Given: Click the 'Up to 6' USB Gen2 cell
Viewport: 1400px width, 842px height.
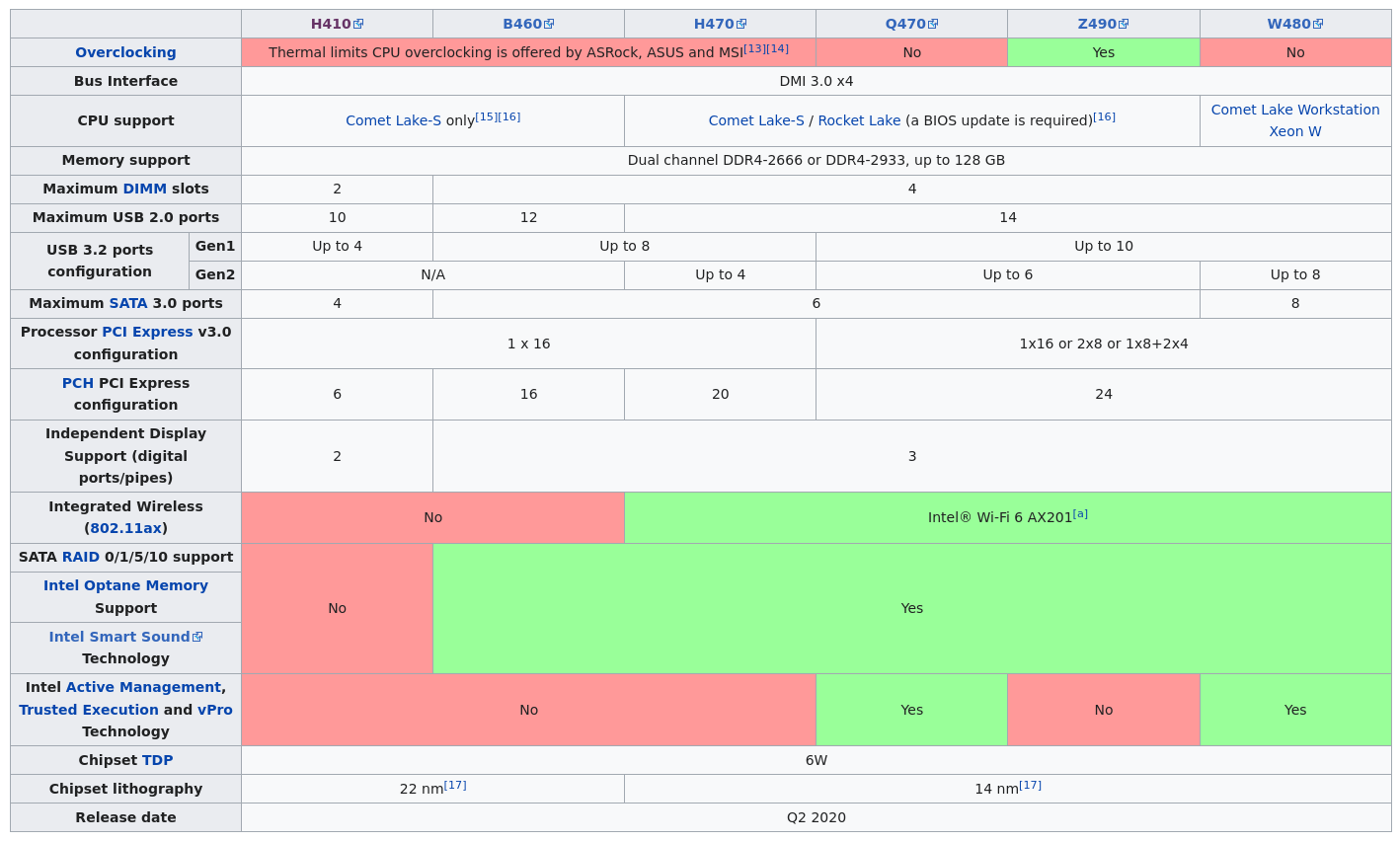Looking at the screenshot, I should (1008, 274).
